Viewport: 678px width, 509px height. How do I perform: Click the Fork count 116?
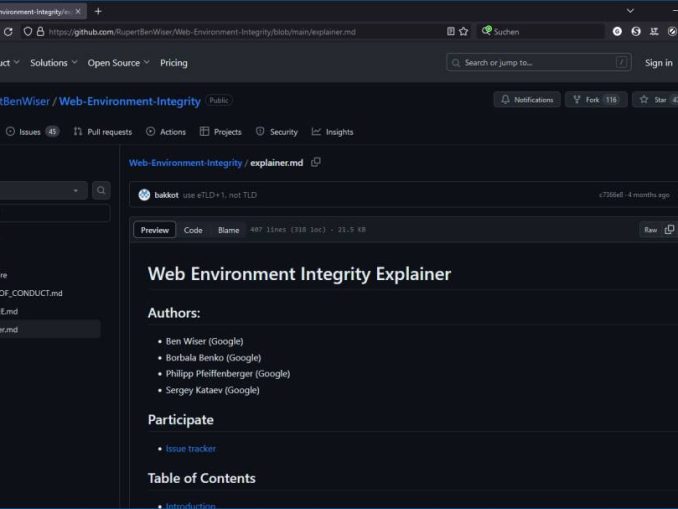pos(611,100)
